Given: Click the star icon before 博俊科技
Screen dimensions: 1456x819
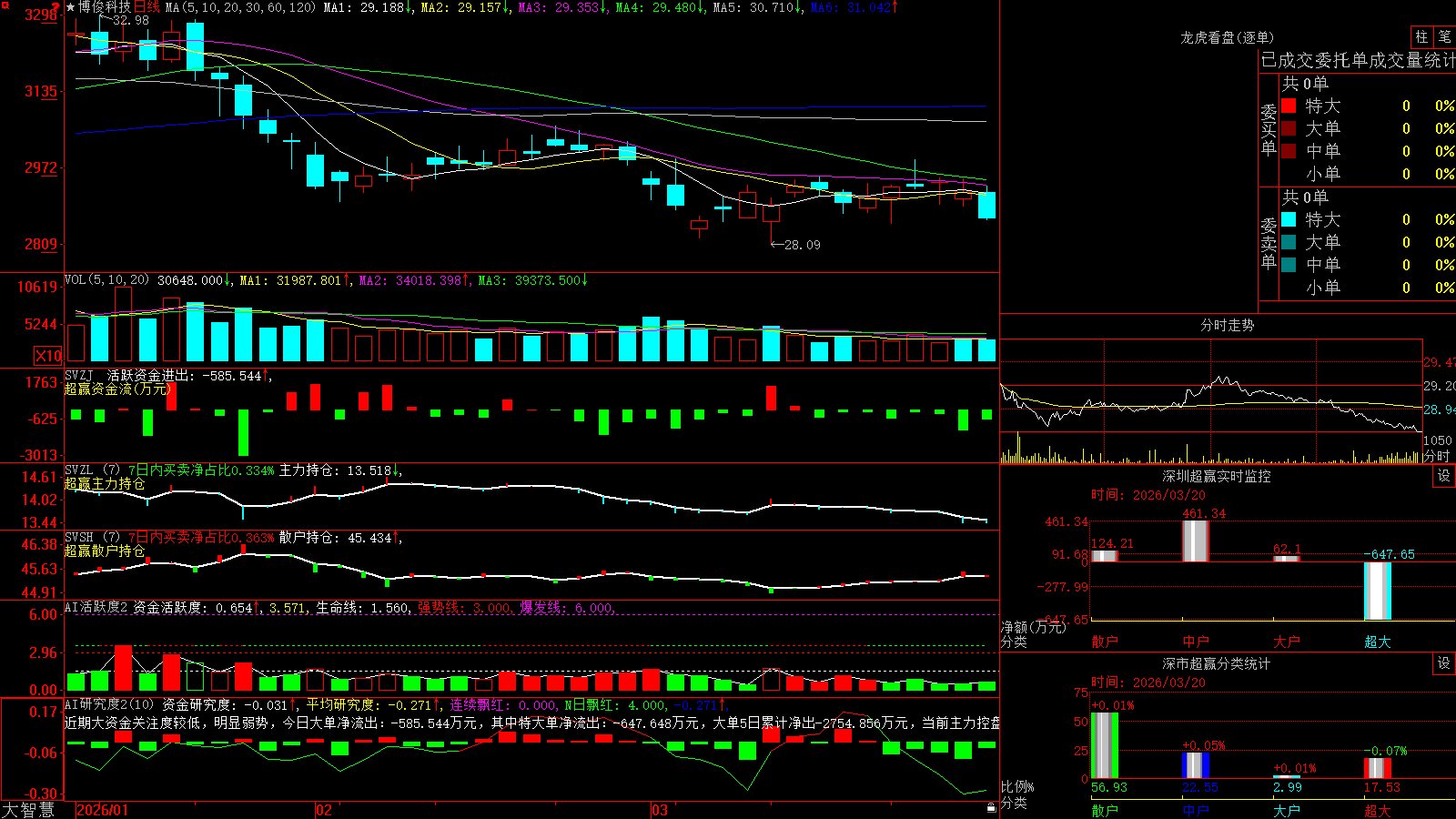Looking at the screenshot, I should (x=71, y=7).
